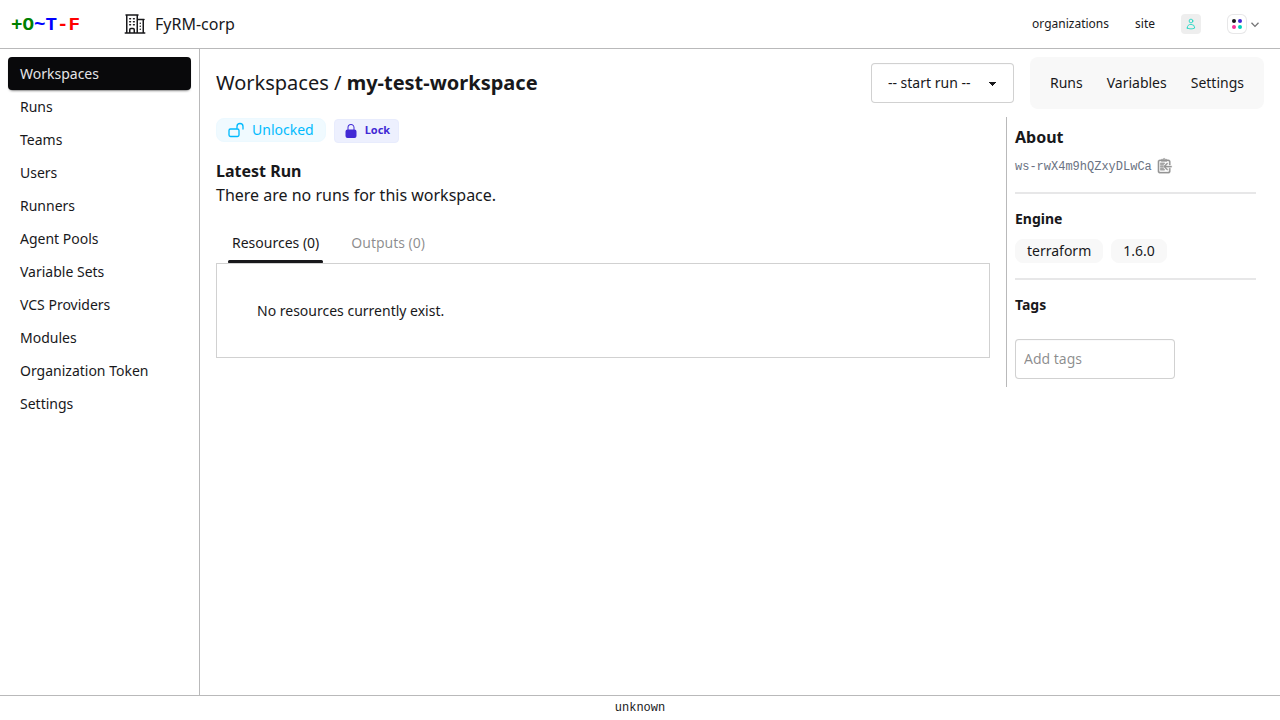The image size is (1280, 720).
Task: Click the OTF logo in header
Action: tap(45, 24)
